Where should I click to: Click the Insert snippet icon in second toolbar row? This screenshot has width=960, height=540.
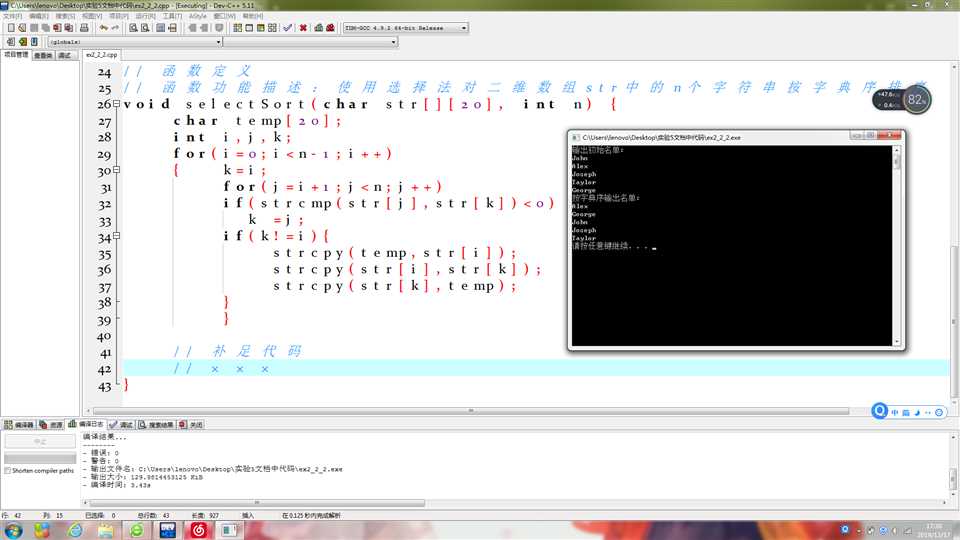(x=10, y=42)
